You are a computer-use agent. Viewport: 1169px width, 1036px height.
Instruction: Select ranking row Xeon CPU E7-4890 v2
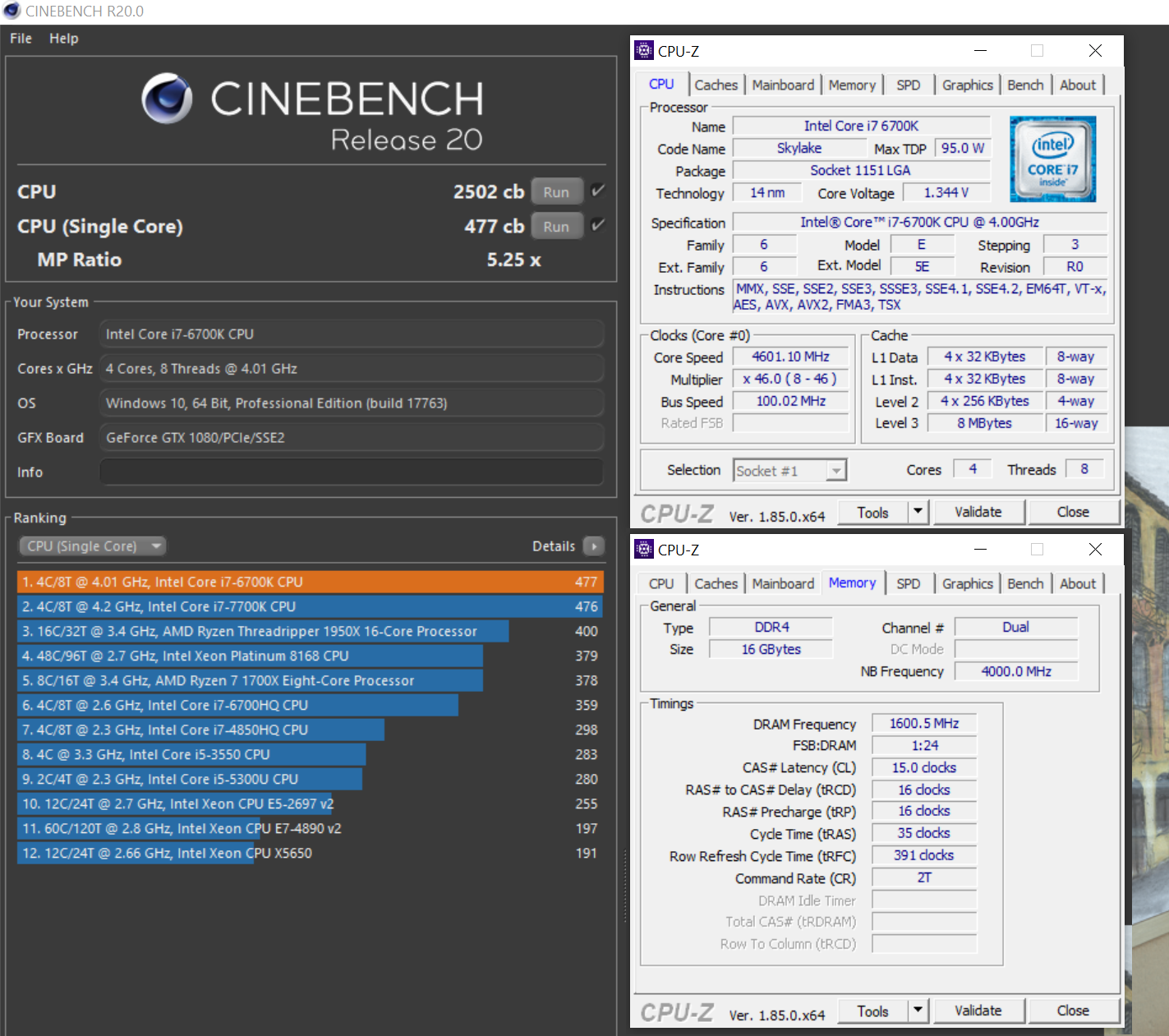click(311, 828)
